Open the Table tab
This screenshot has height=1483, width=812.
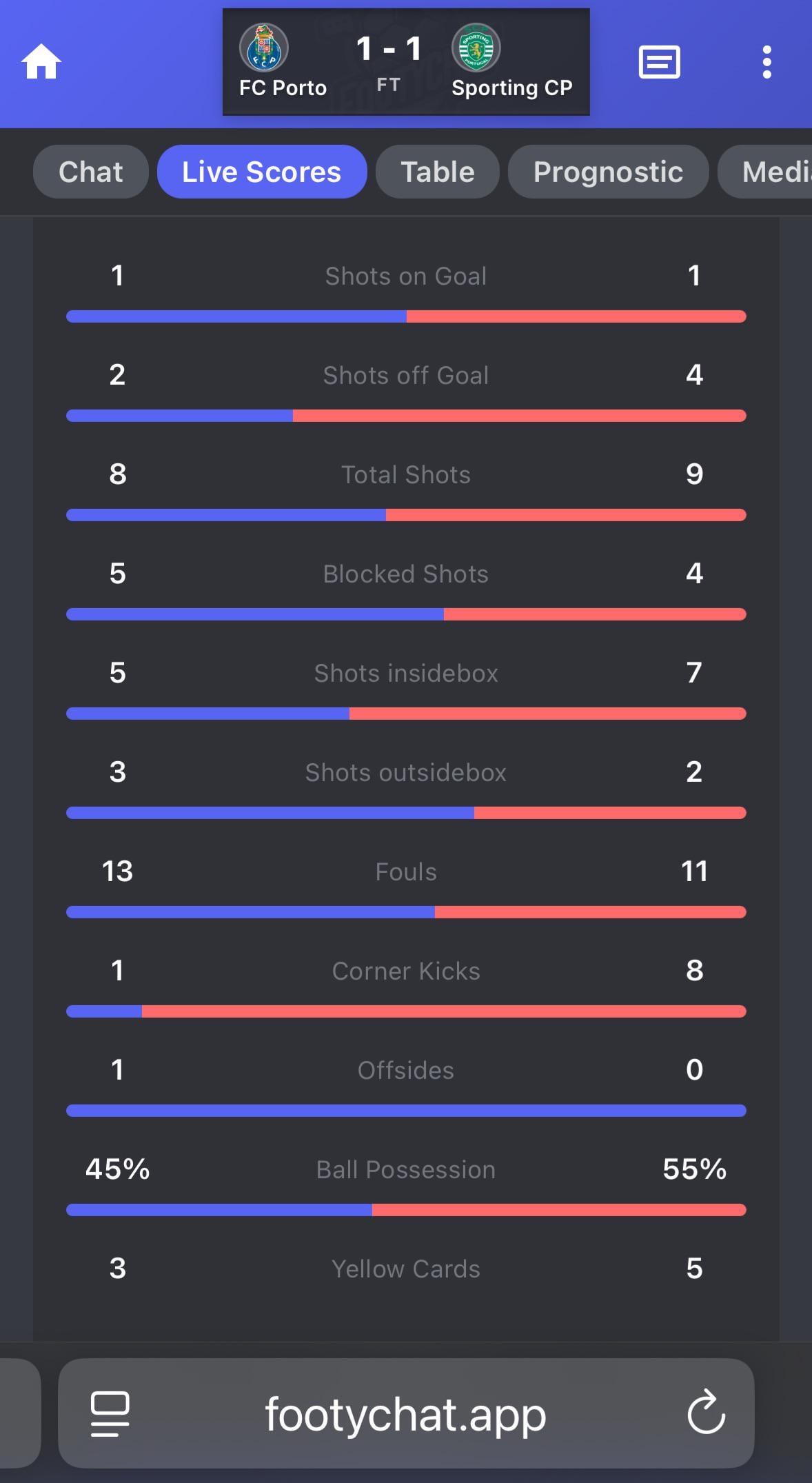click(x=438, y=172)
